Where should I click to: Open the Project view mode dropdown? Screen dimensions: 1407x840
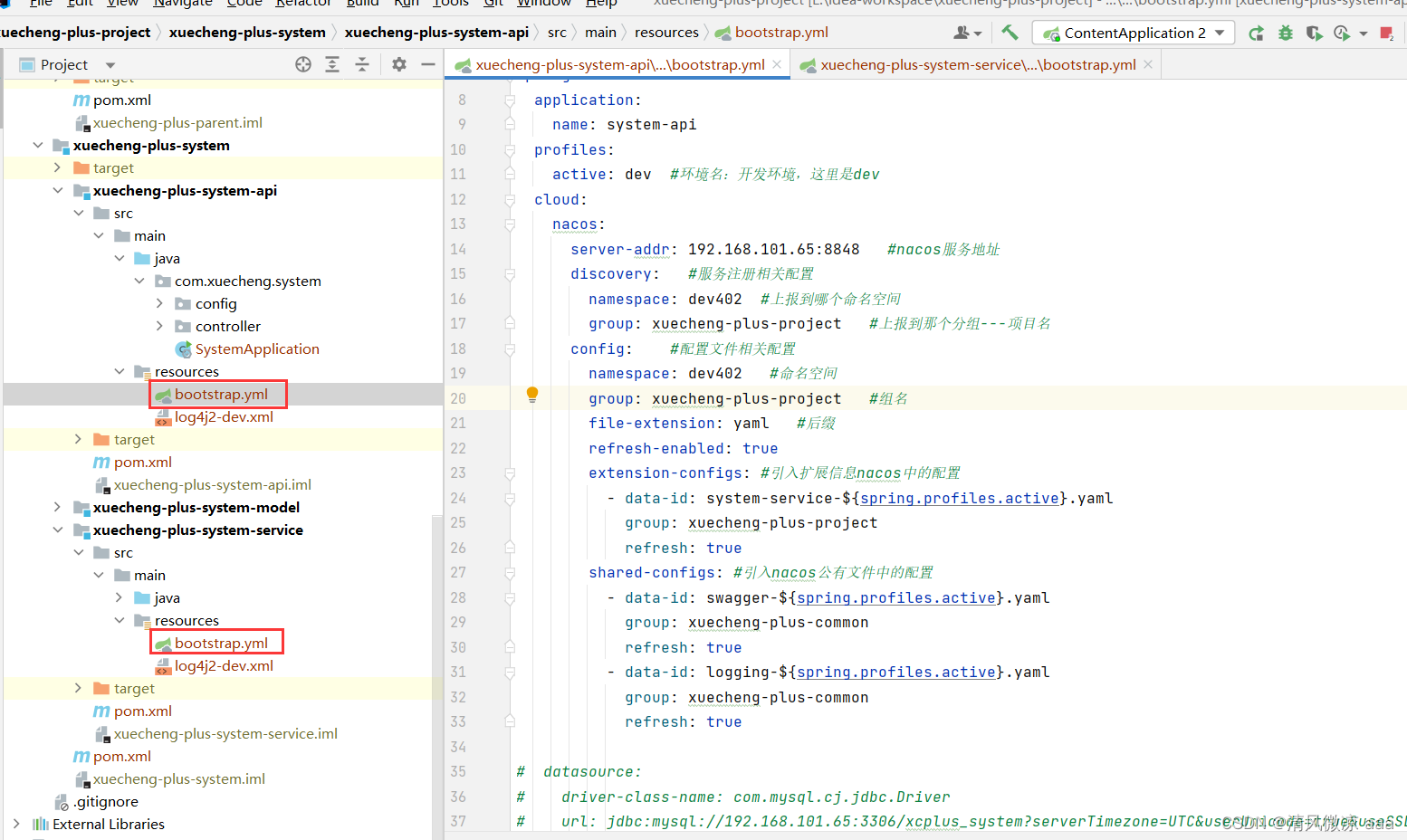110,65
